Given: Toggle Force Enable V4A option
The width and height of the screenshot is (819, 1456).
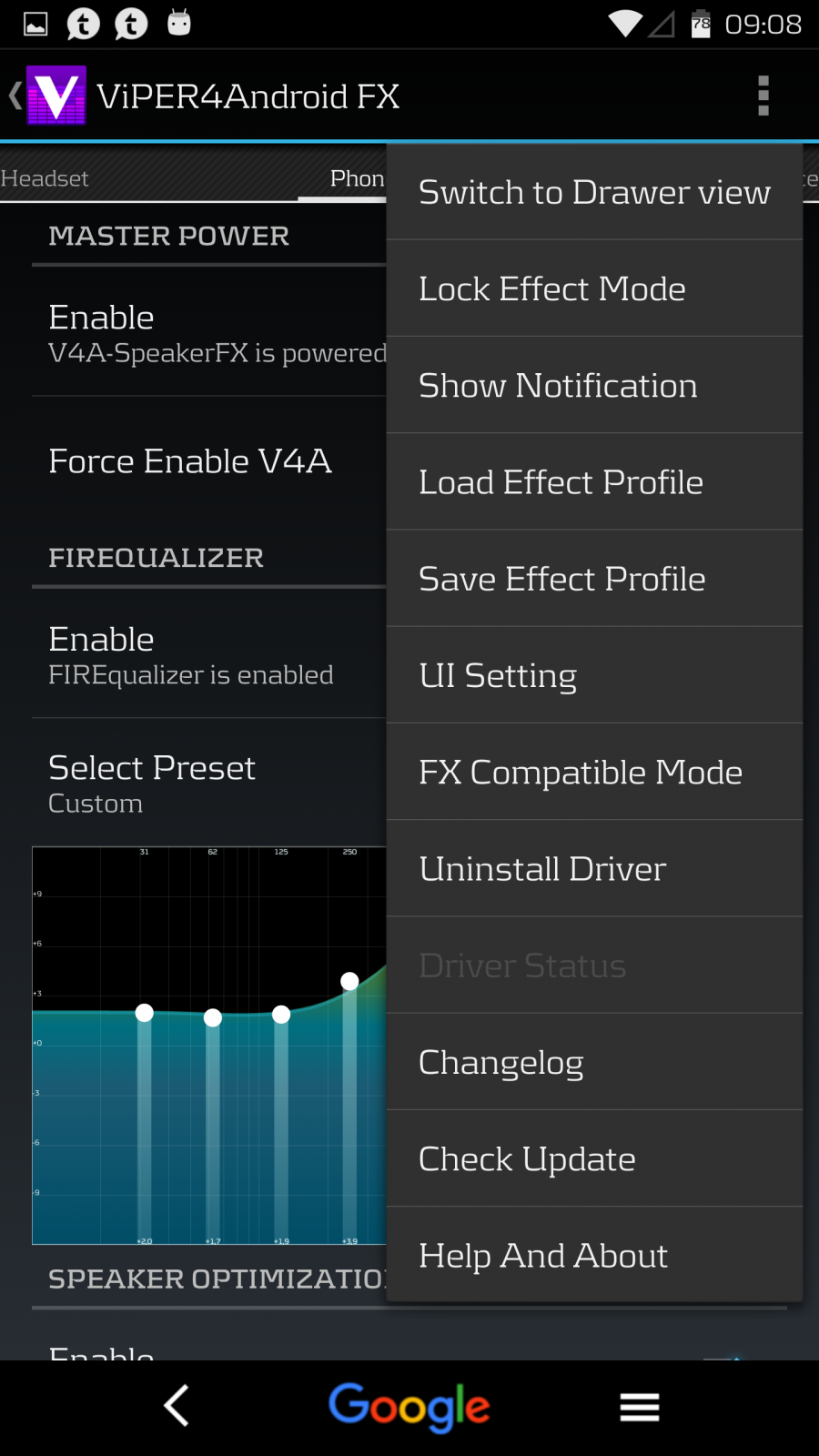Looking at the screenshot, I should 209,461.
